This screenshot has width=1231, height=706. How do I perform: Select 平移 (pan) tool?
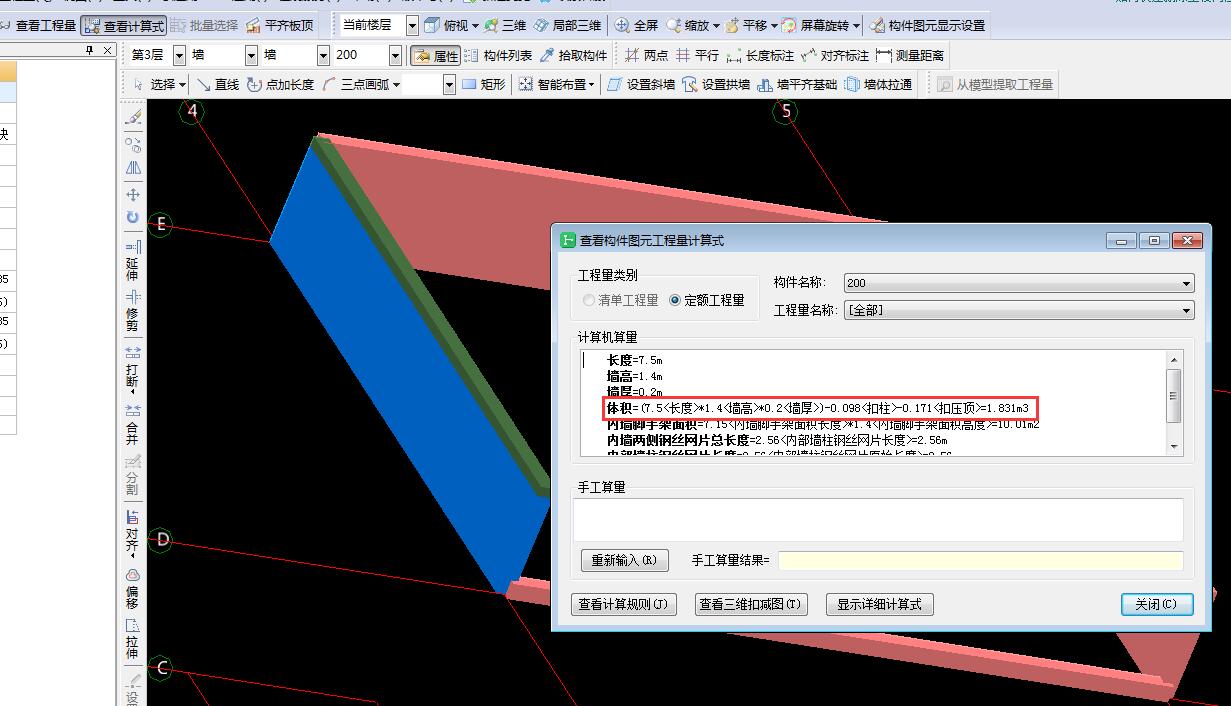(x=751, y=25)
